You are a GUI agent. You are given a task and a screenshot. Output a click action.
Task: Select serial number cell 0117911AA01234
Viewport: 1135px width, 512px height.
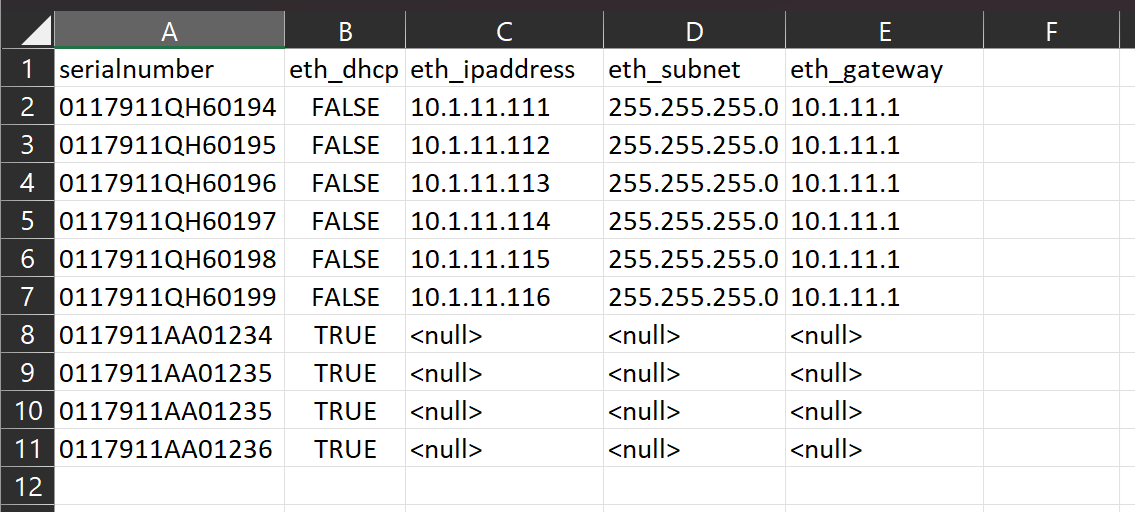click(x=169, y=335)
